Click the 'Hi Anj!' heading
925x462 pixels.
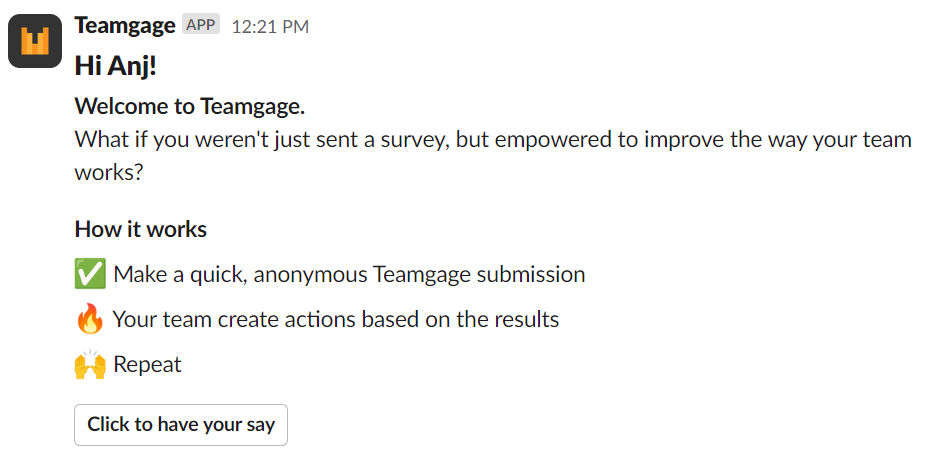116,67
